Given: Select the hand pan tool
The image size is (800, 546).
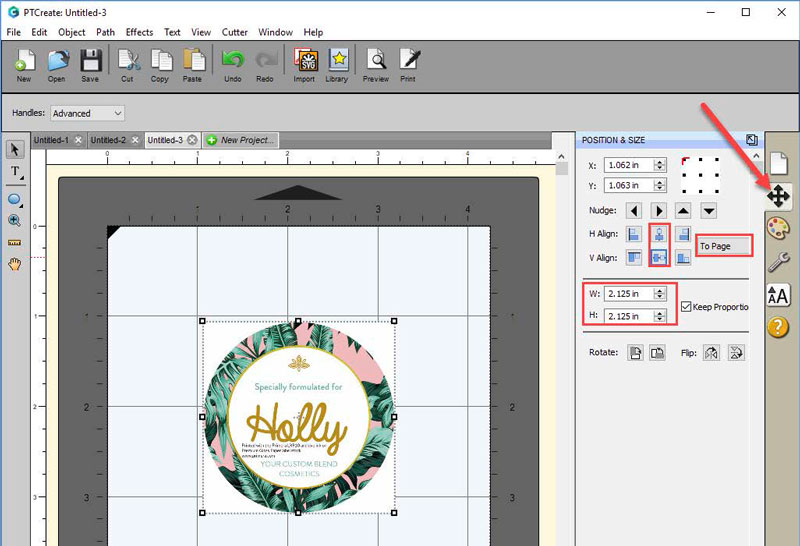Looking at the screenshot, I should [14, 264].
